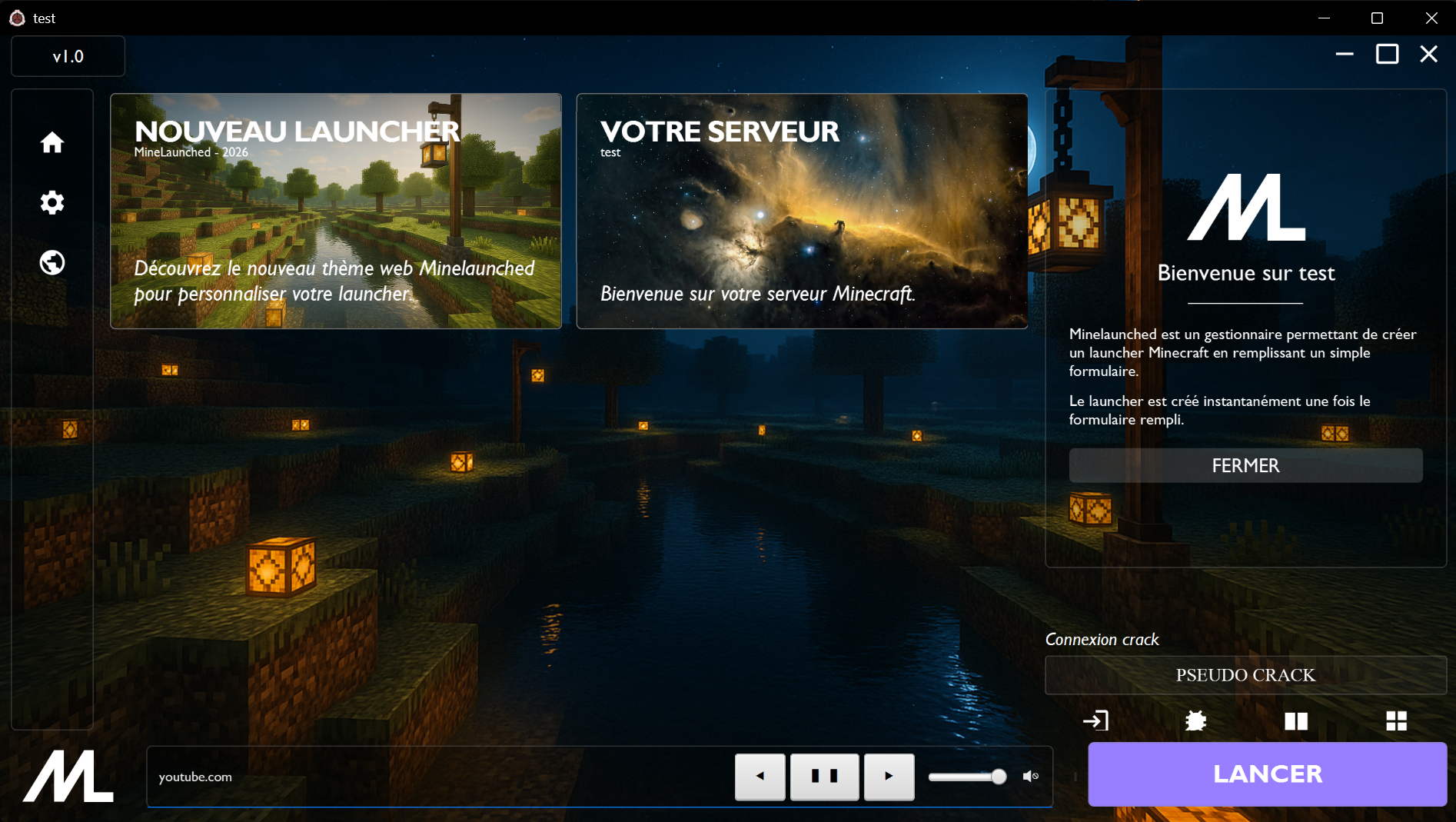Maximize the launcher with the inner square icon

point(1387,54)
